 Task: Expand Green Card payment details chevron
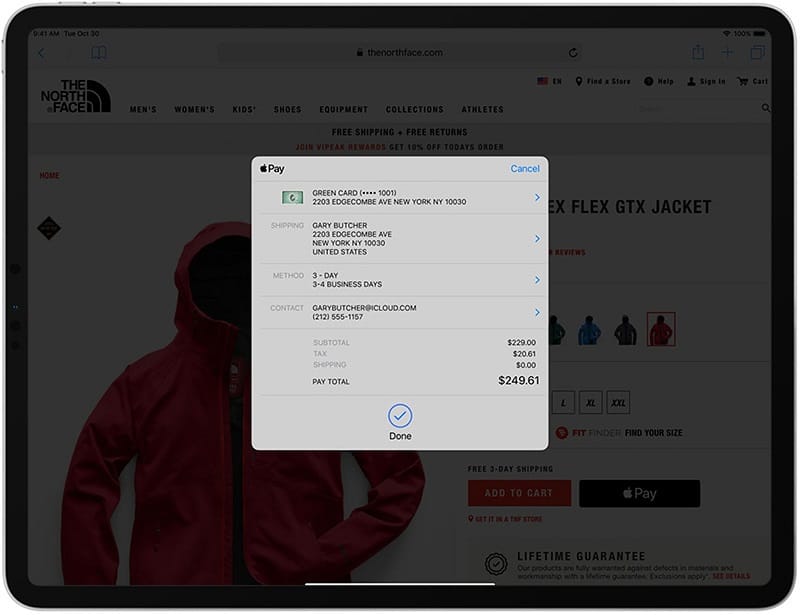coord(537,198)
